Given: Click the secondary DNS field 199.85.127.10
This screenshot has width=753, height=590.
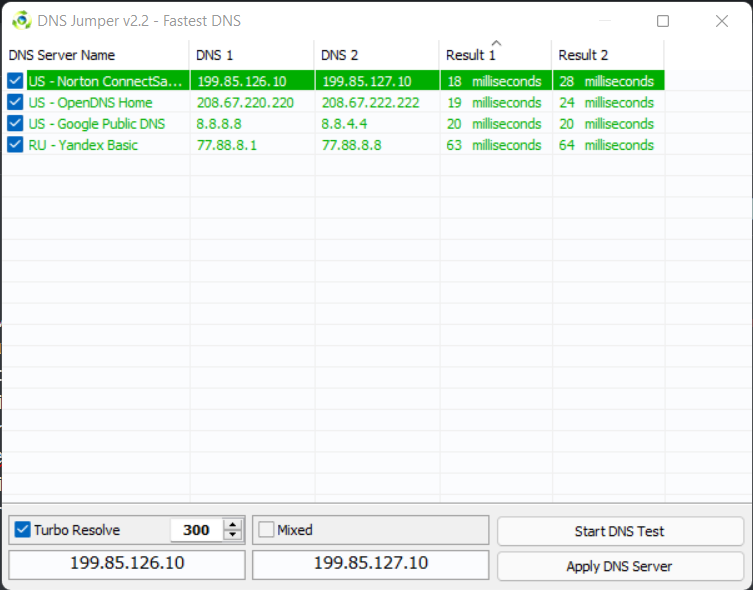Looking at the screenshot, I should (x=370, y=564).
